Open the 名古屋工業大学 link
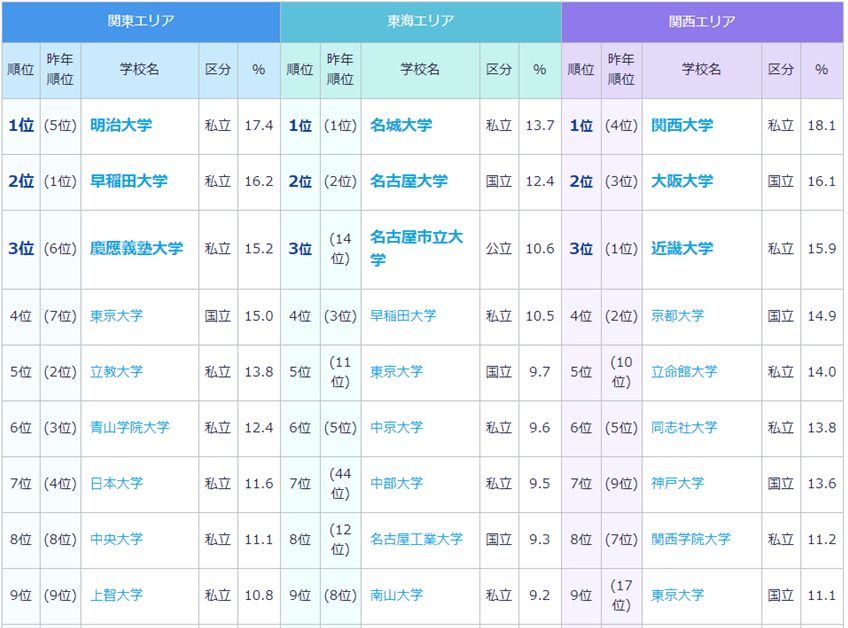This screenshot has height=628, width=848. 416,539
